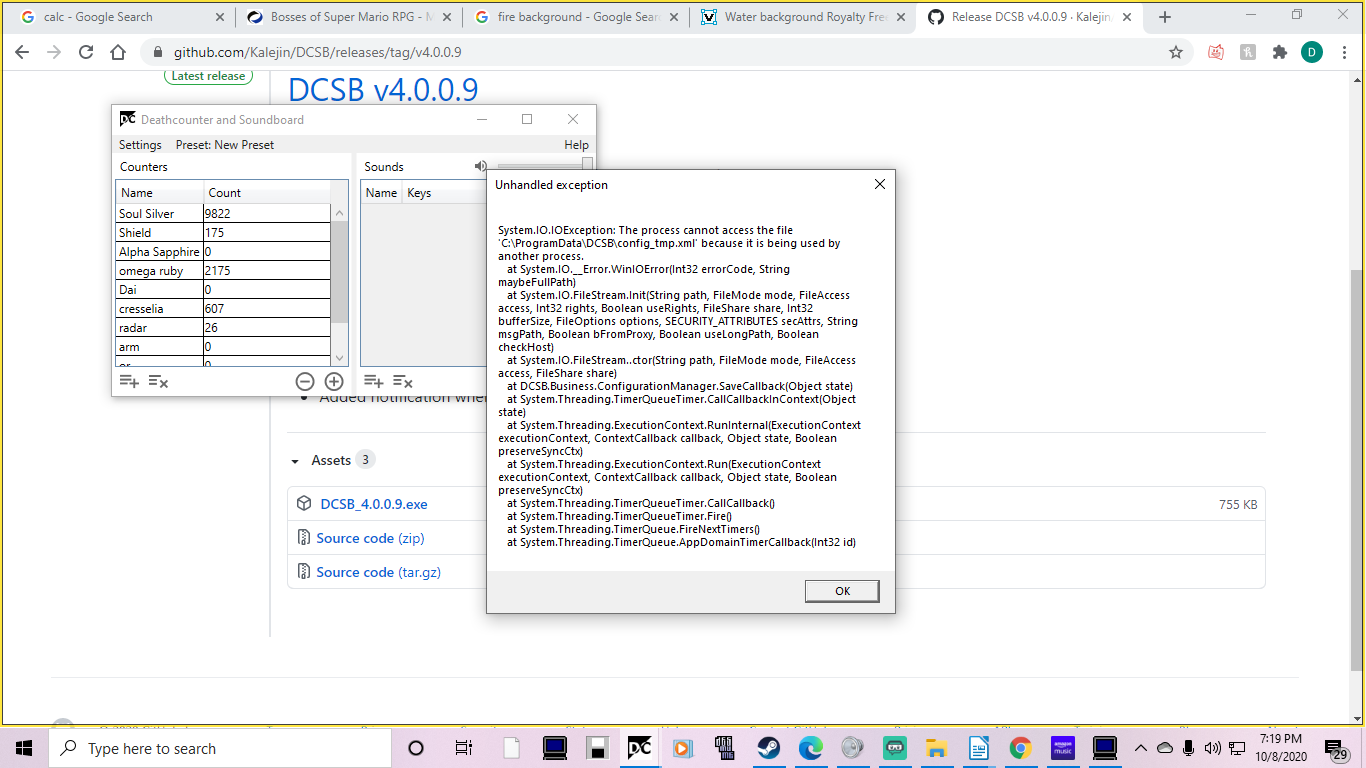
Task: Dismiss the Unhandled exception dialog with OK
Action: tap(841, 590)
